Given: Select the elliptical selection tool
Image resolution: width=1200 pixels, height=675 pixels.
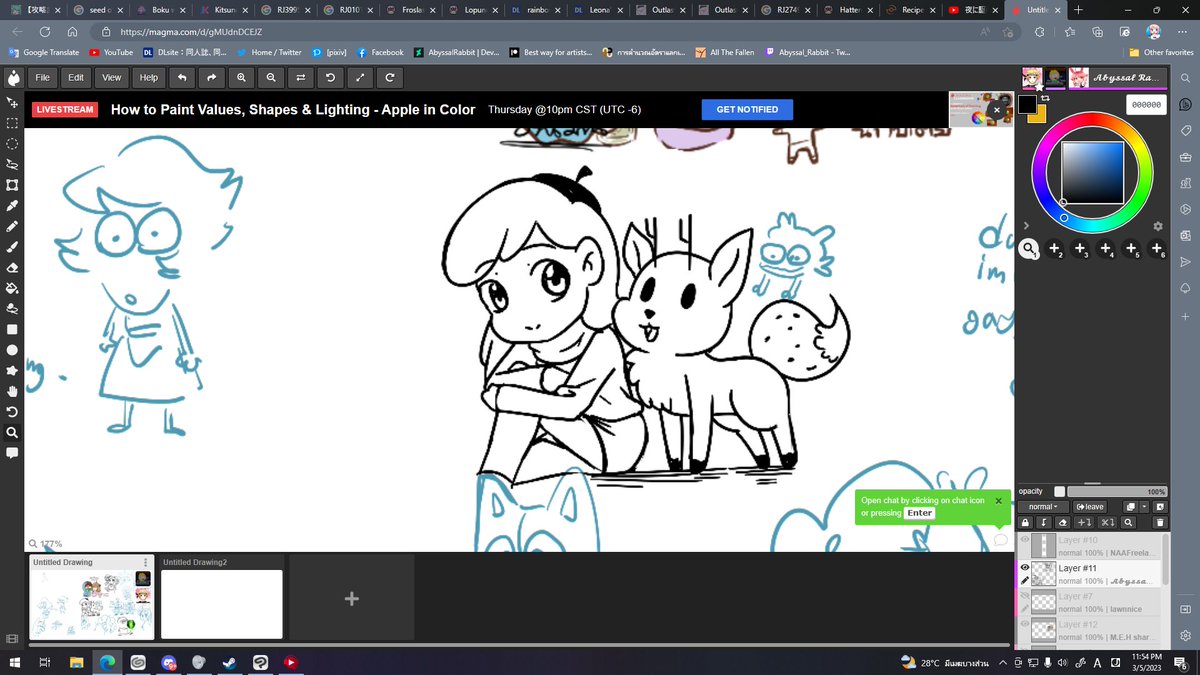Looking at the screenshot, I should click(12, 144).
